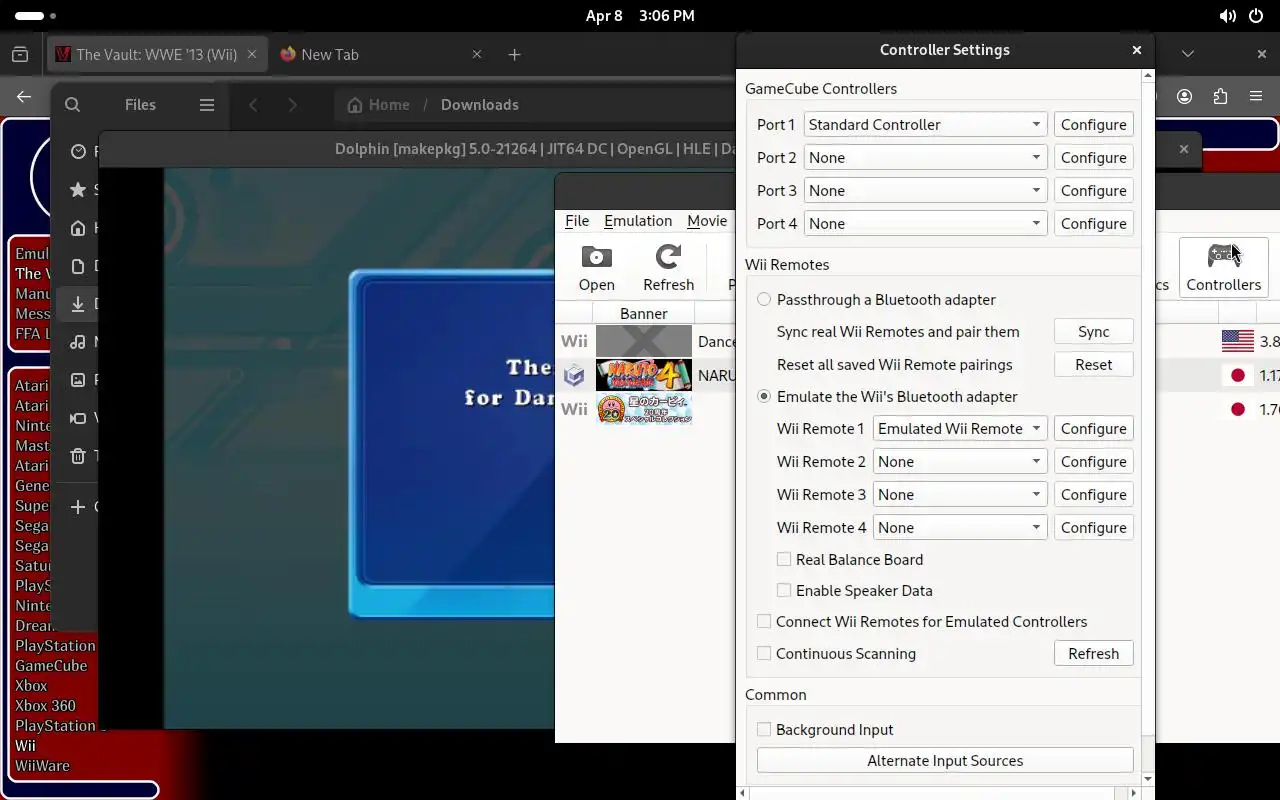Screen dimensions: 1280x800
Task: Click the Controller Settings horizontal scrollbar
Action: [938, 793]
